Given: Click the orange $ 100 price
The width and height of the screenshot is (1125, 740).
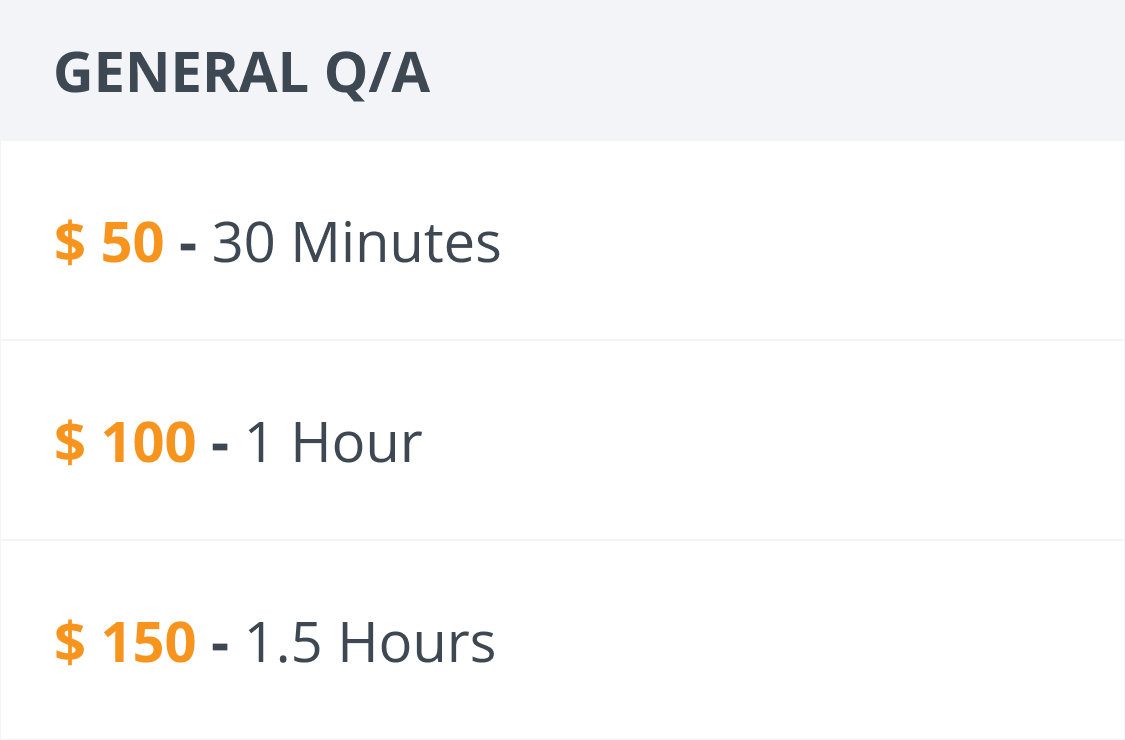Looking at the screenshot, I should (125, 442).
